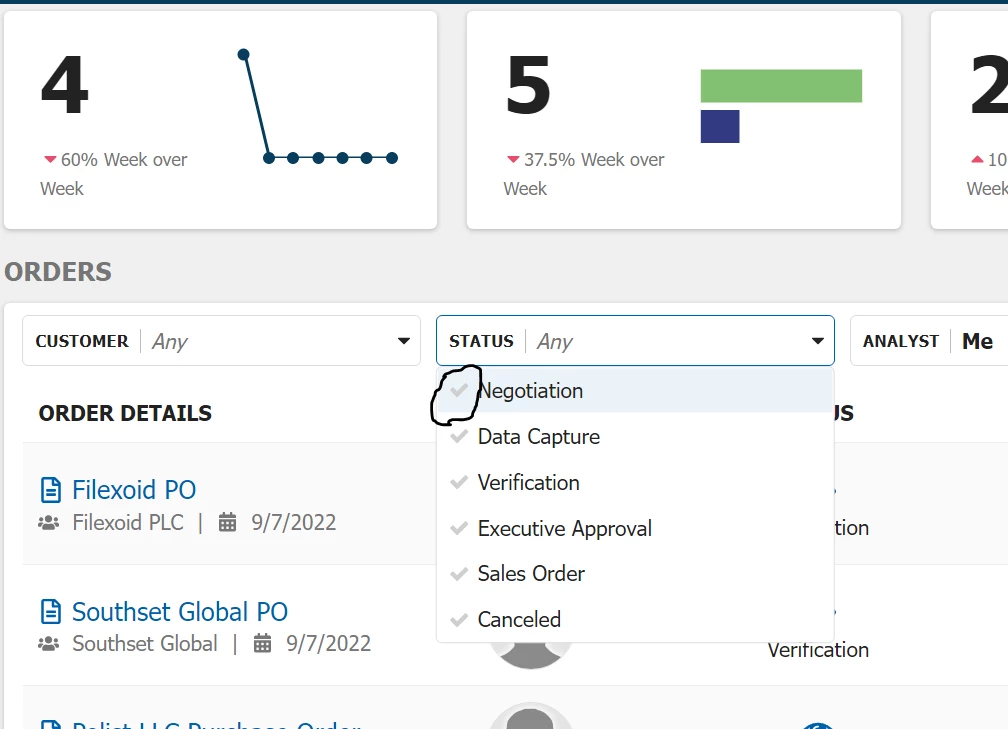
Task: Toggle the Negotiation status checkmark
Action: coord(459,390)
